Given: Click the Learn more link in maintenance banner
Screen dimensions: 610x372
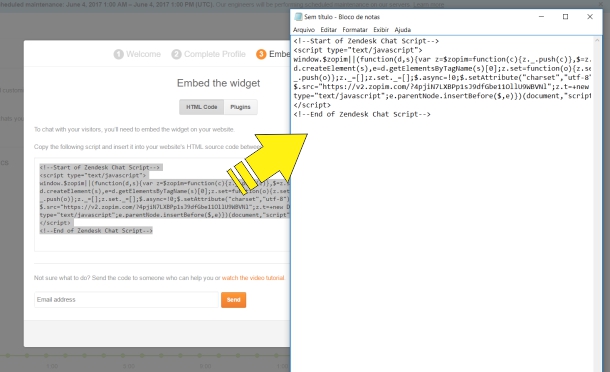Looking at the screenshot, I should [428, 5].
